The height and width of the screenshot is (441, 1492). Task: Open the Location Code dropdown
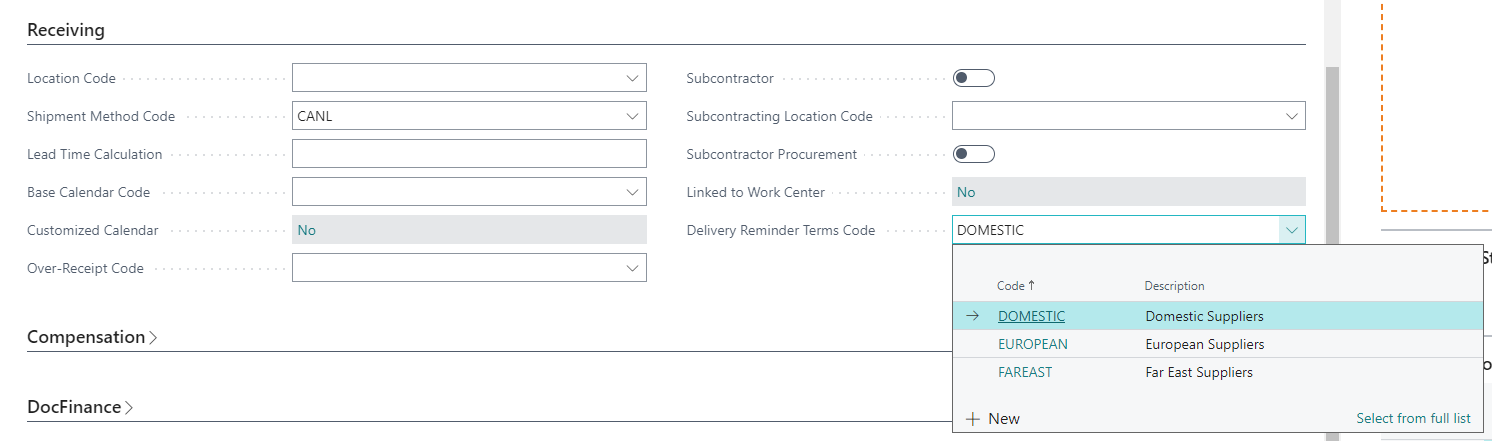coord(632,78)
